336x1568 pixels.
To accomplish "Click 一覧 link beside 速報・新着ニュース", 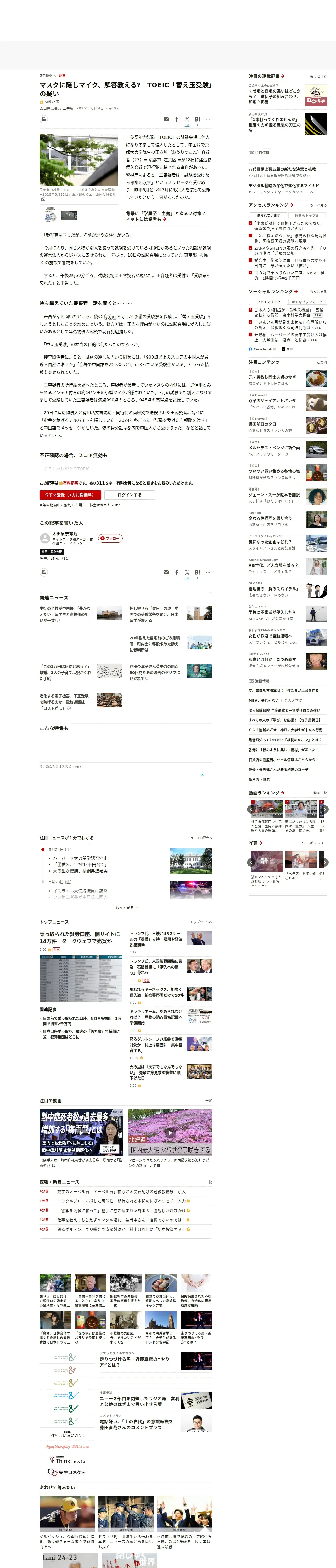I will pos(209,1182).
